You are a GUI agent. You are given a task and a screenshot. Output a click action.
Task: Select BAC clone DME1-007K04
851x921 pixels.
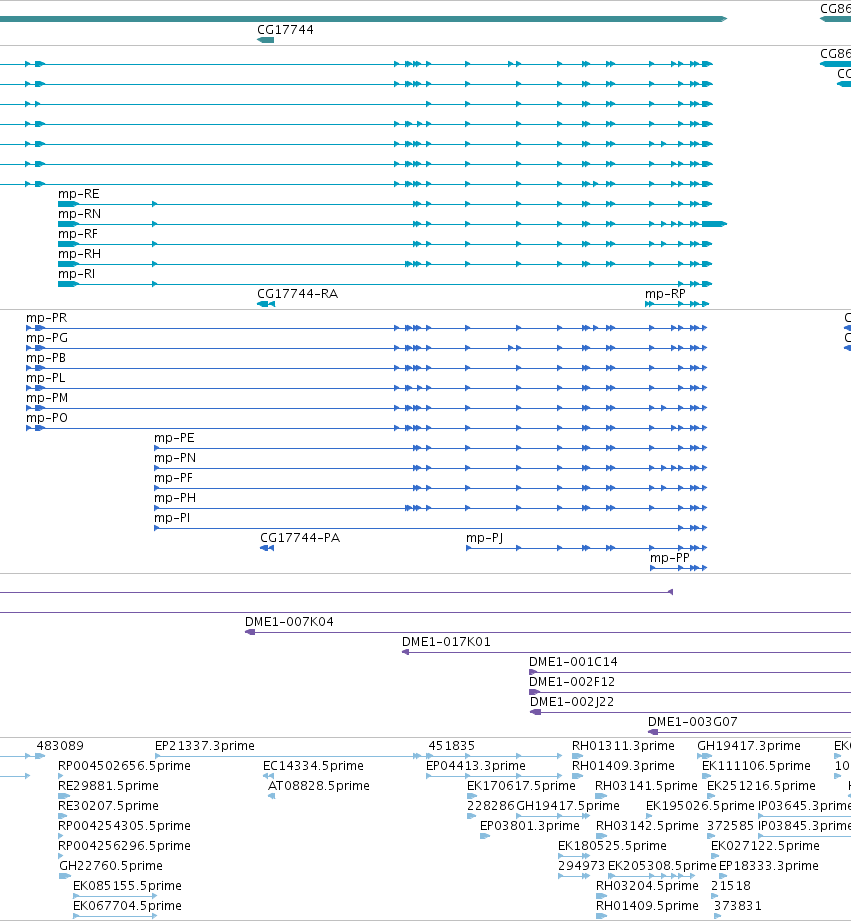point(548,632)
